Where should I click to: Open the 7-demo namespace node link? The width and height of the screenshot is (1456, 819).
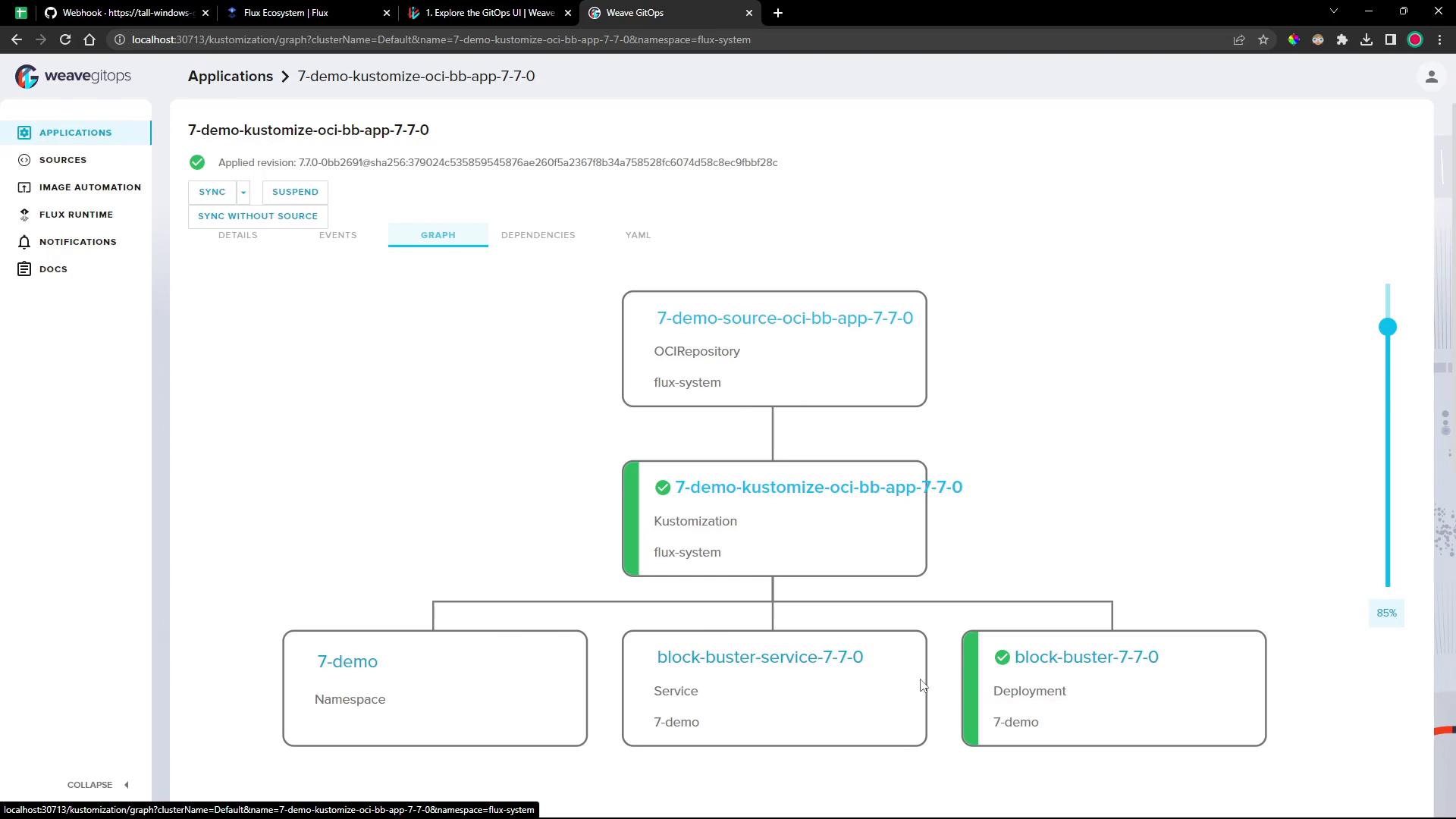point(347,662)
